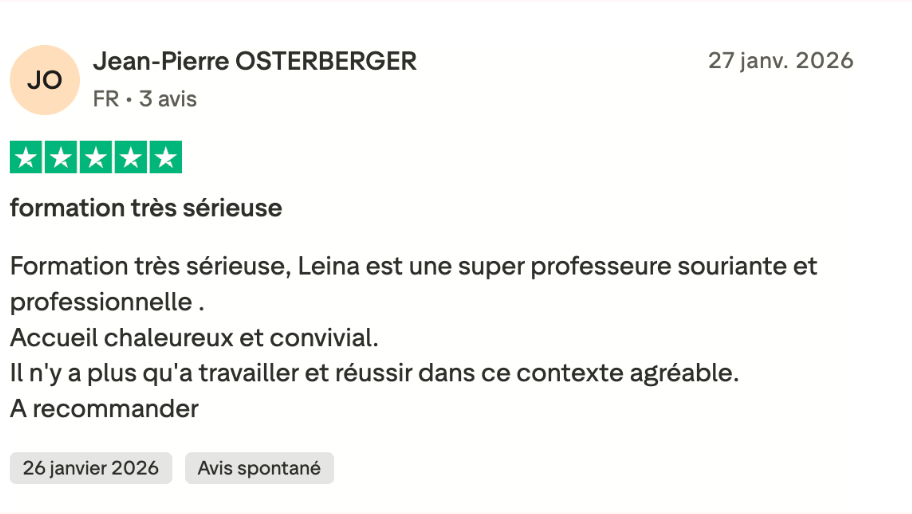The height and width of the screenshot is (514, 912).
Task: Click the Avis spontané label chip
Action: click(x=259, y=468)
